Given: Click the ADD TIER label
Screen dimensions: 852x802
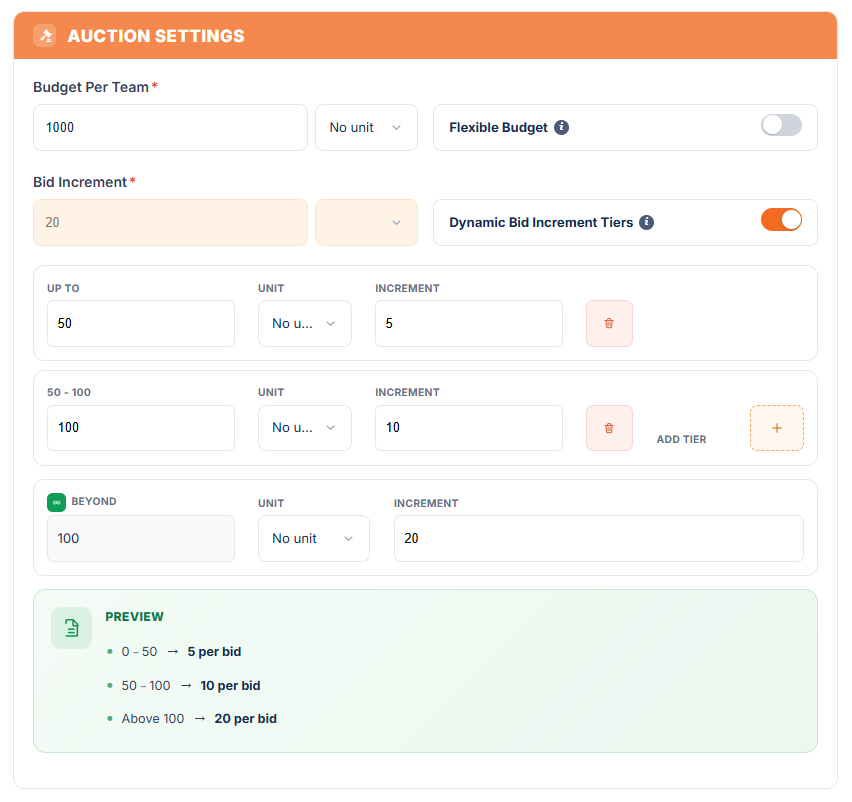Looking at the screenshot, I should pos(681,440).
